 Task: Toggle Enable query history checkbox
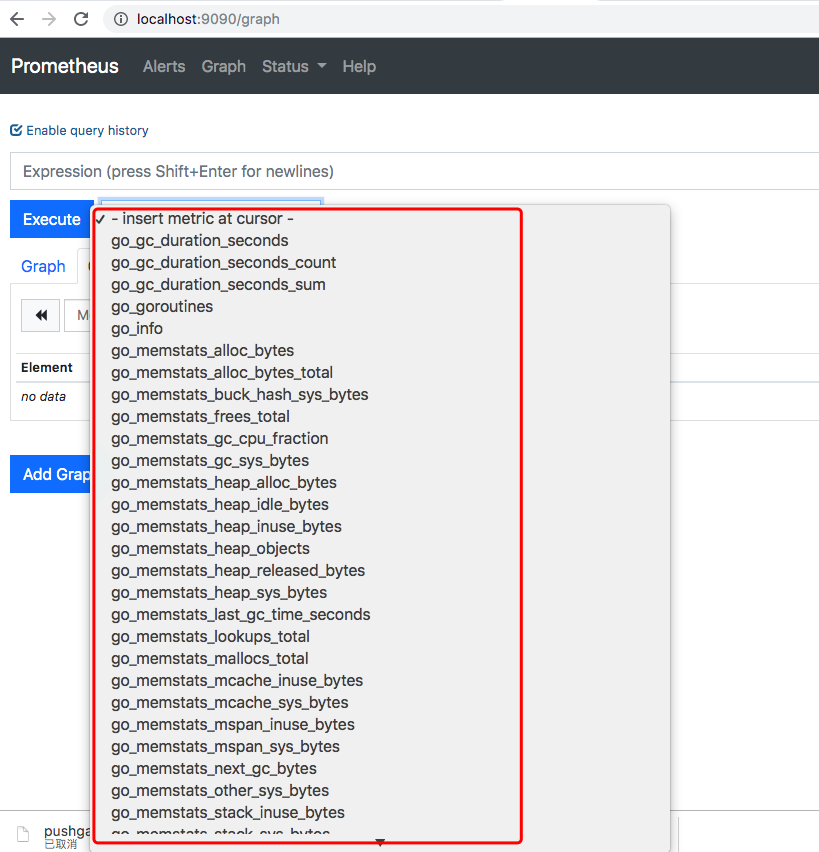(16, 130)
